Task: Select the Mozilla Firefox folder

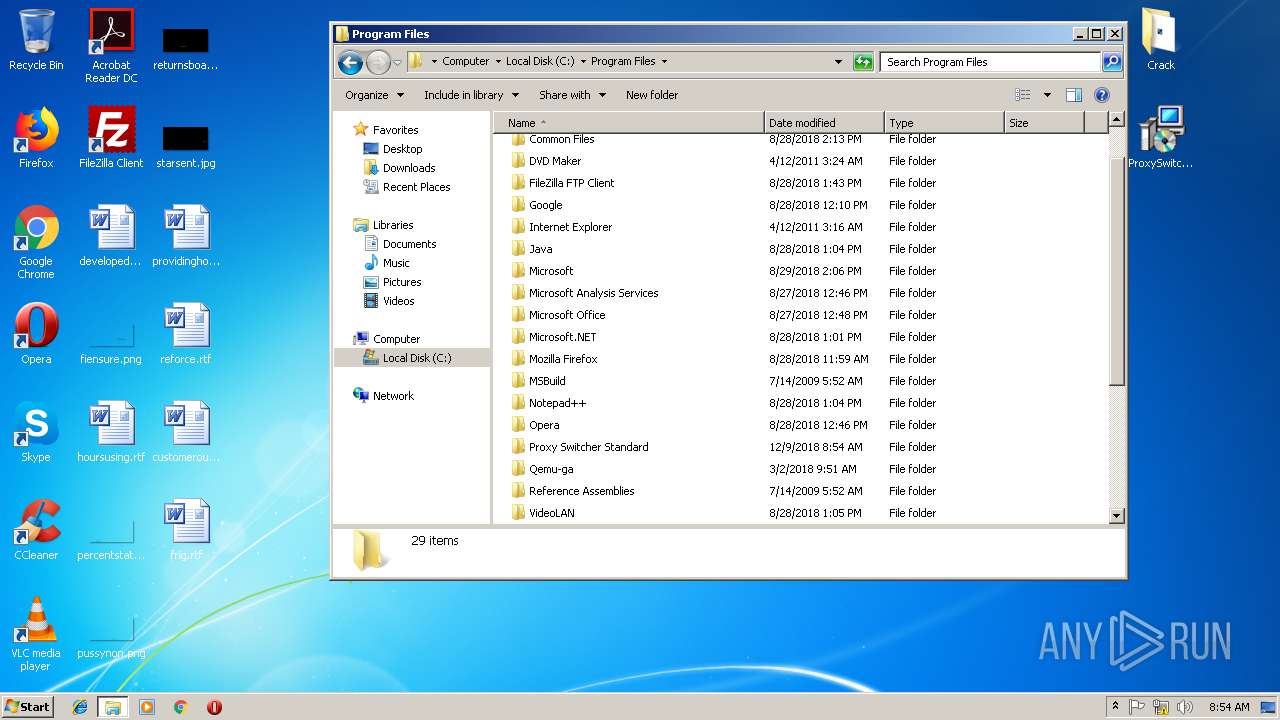Action: (563, 359)
